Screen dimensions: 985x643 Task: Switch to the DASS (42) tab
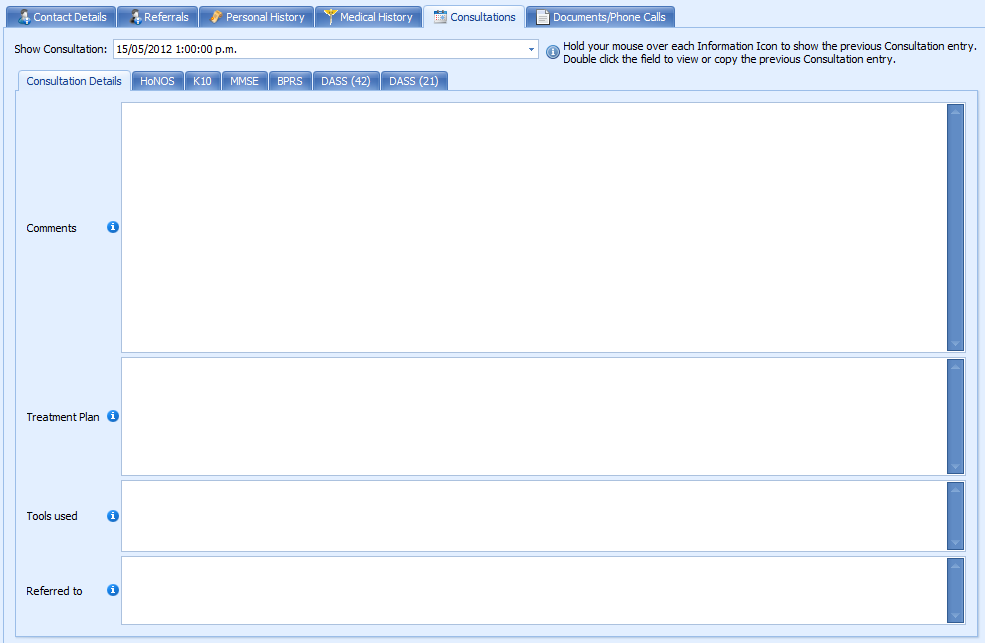pyautogui.click(x=346, y=81)
